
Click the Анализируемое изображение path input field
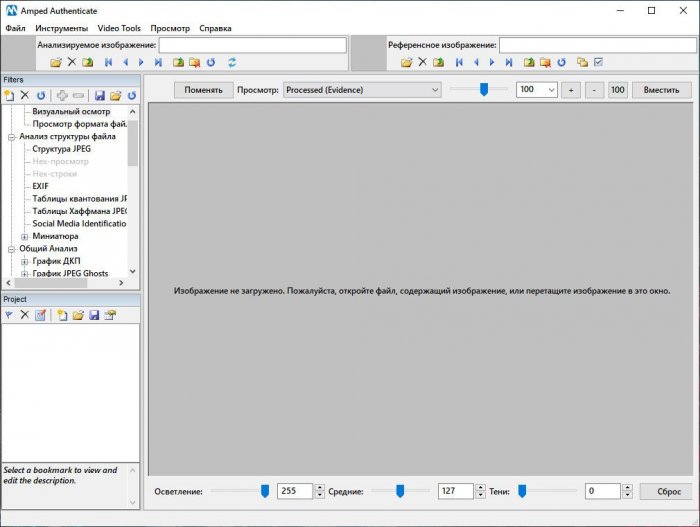[252, 45]
